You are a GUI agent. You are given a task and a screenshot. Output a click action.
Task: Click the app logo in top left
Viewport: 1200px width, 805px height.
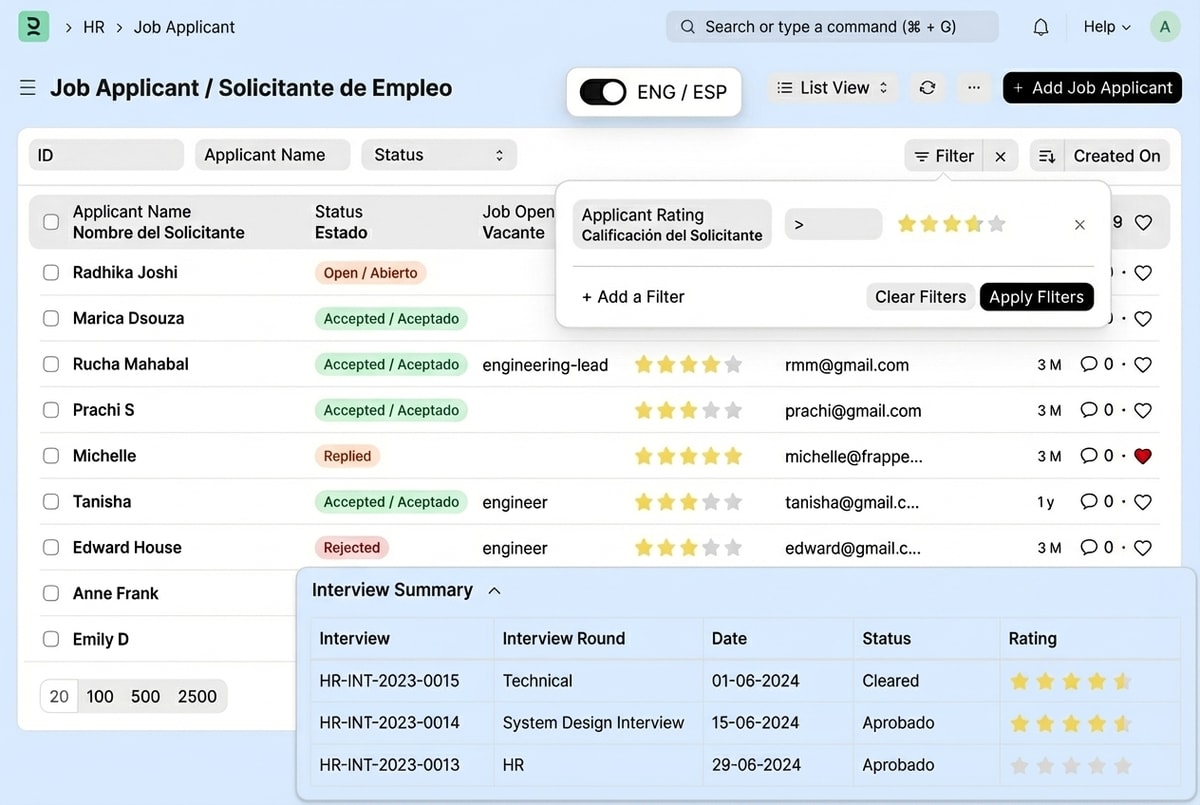tap(34, 27)
